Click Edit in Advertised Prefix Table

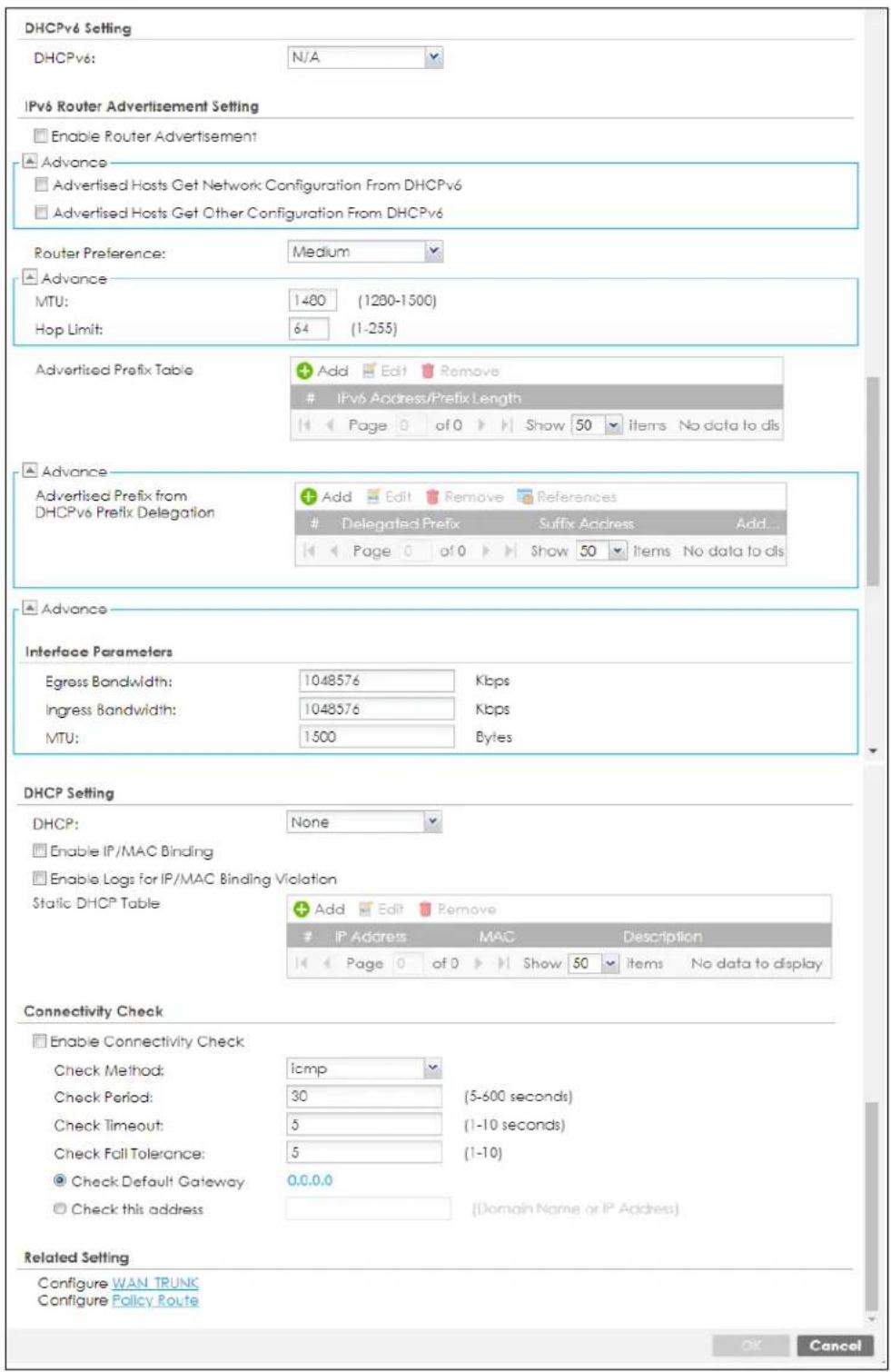click(x=384, y=371)
